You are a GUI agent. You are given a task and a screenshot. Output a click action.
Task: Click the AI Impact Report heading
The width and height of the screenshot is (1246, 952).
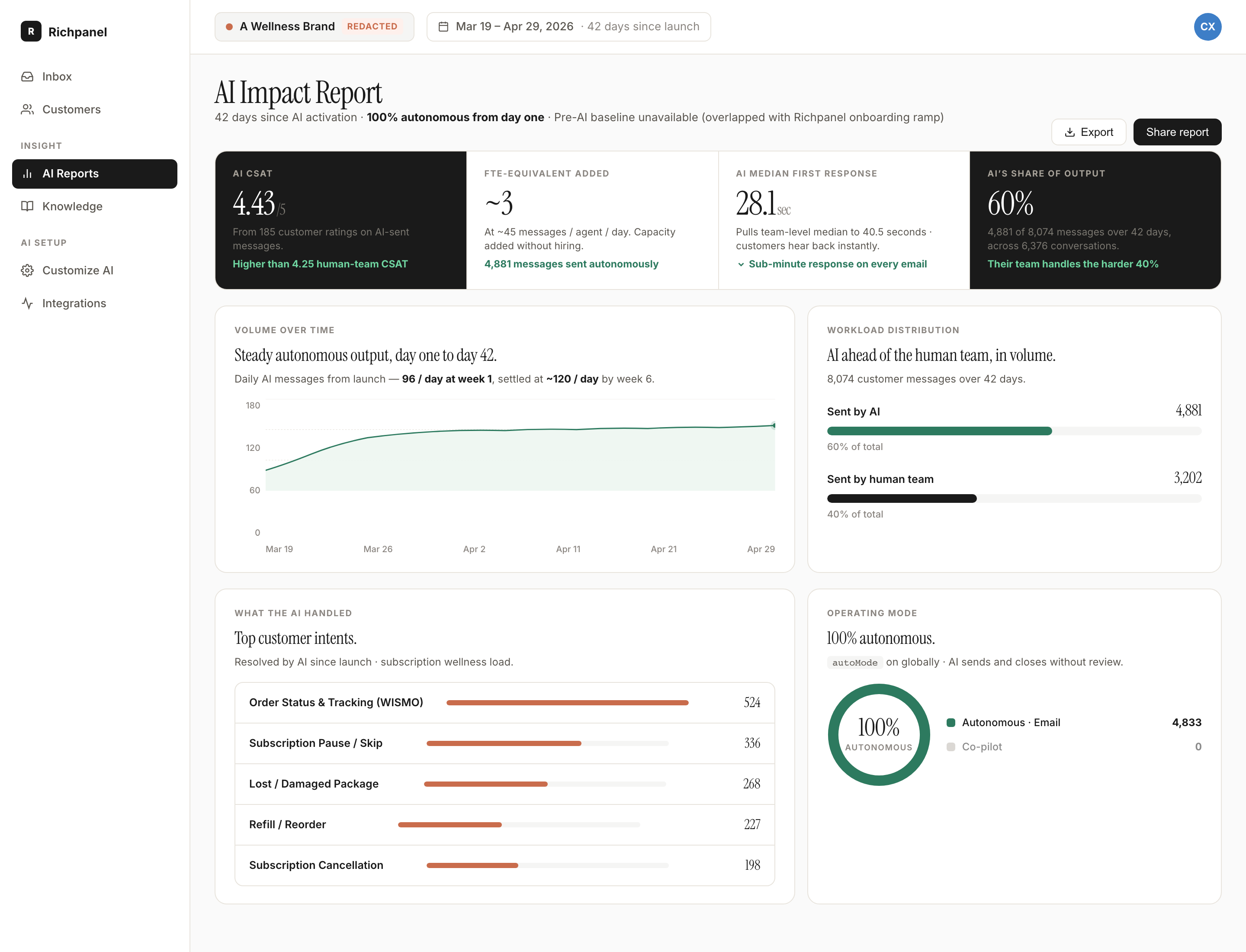(x=298, y=92)
